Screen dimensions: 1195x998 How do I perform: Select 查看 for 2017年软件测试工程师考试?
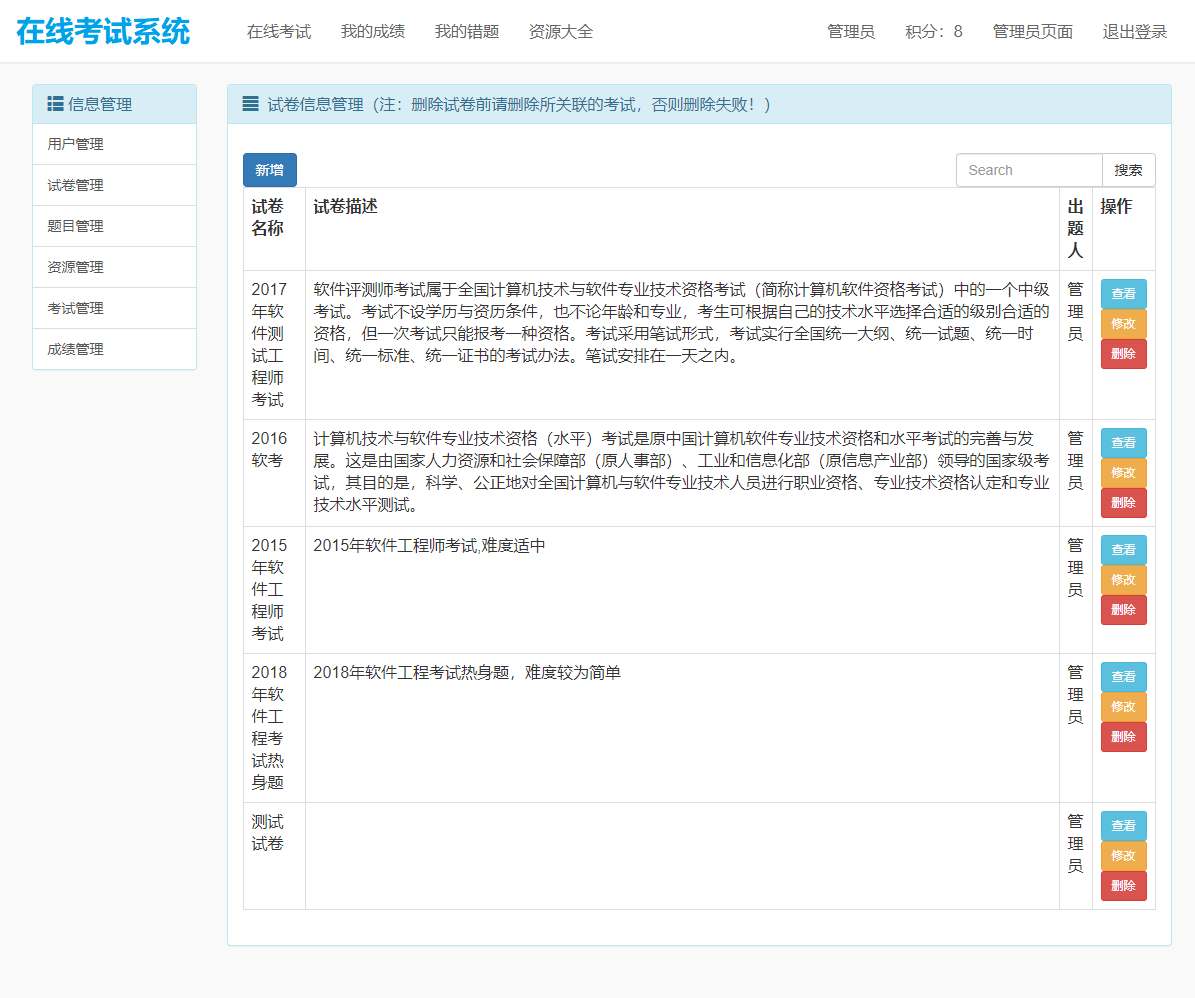click(1123, 293)
